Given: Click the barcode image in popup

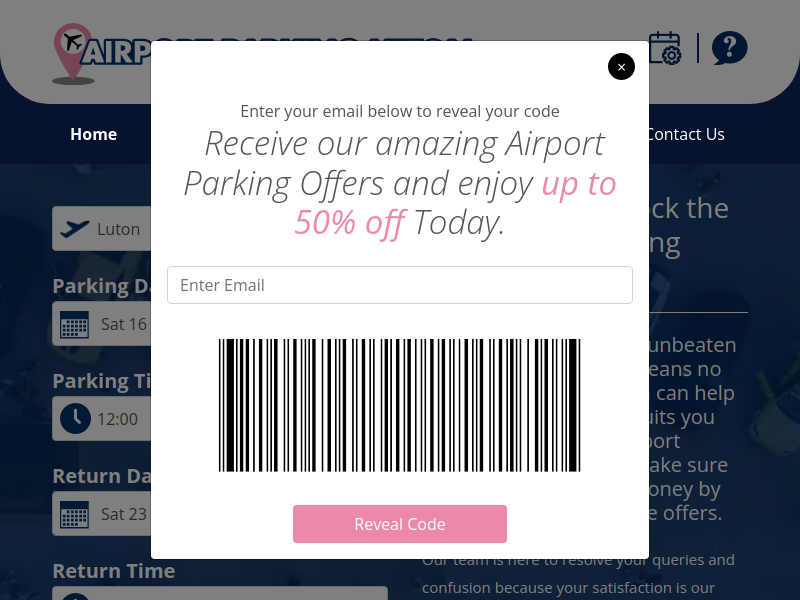Looking at the screenshot, I should point(399,405).
